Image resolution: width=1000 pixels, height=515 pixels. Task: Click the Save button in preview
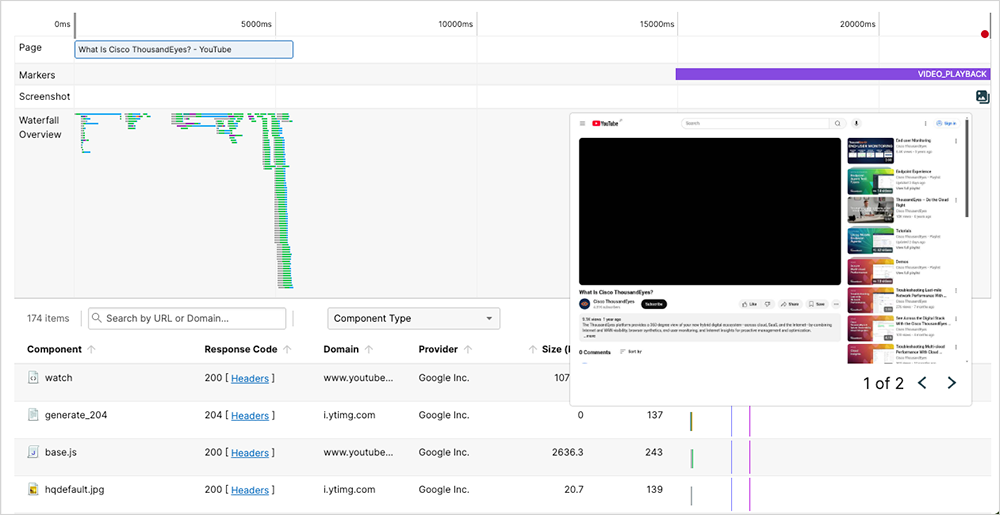817,304
